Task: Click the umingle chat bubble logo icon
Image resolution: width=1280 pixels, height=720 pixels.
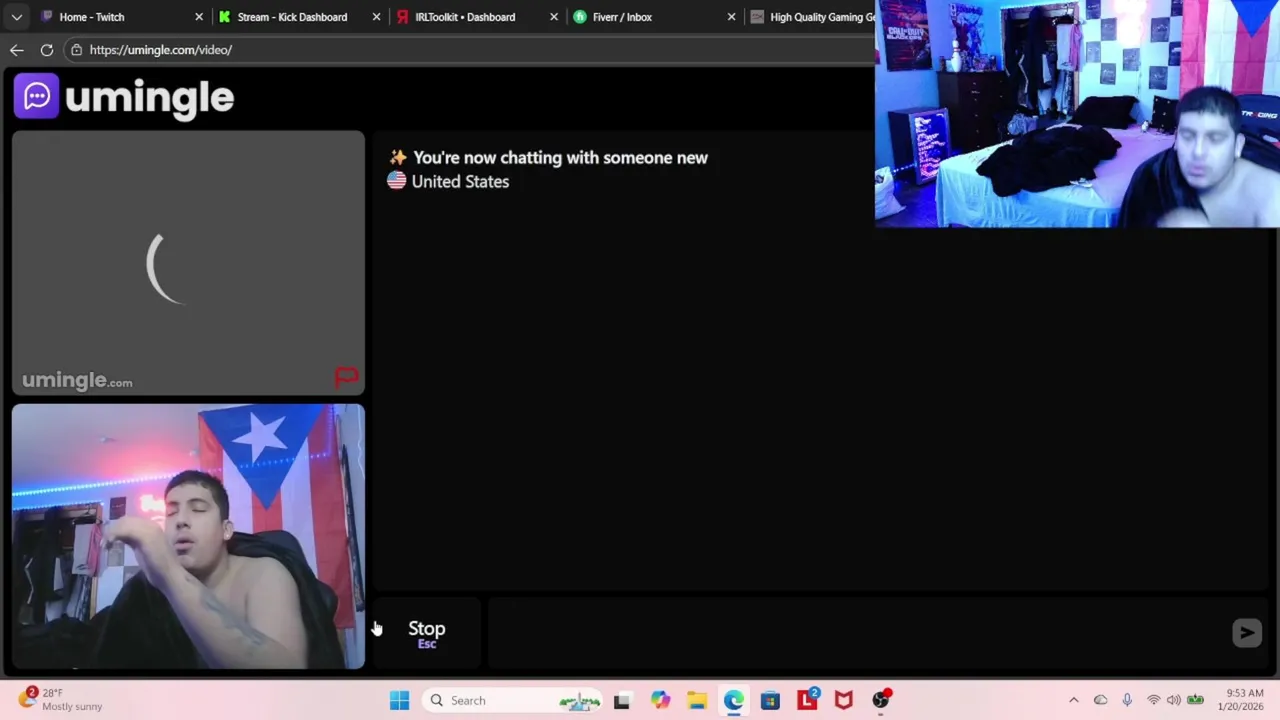Action: pos(37,96)
